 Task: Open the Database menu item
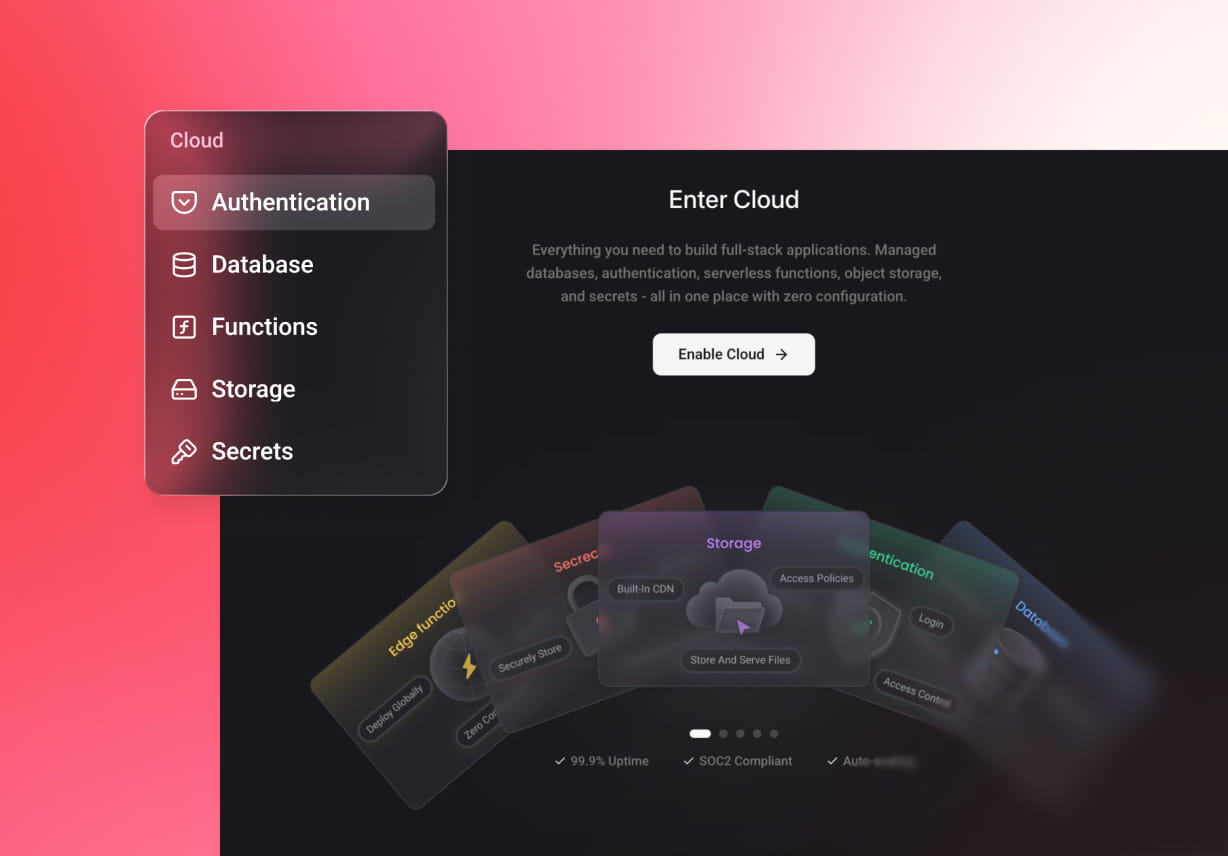coord(294,265)
